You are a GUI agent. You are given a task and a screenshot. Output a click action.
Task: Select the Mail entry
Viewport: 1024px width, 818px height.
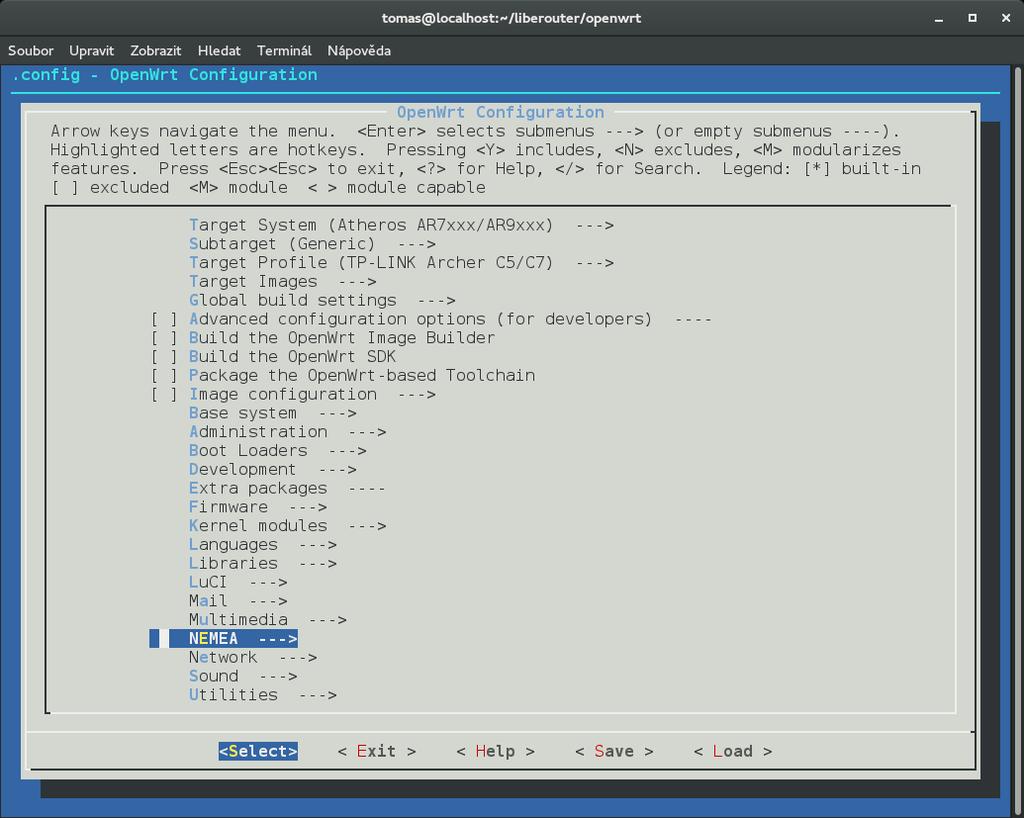point(238,601)
